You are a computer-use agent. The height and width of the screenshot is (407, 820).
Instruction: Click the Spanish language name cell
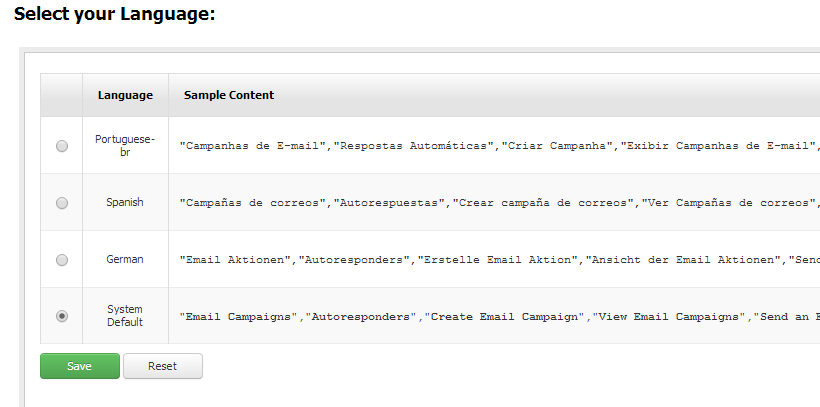click(125, 202)
